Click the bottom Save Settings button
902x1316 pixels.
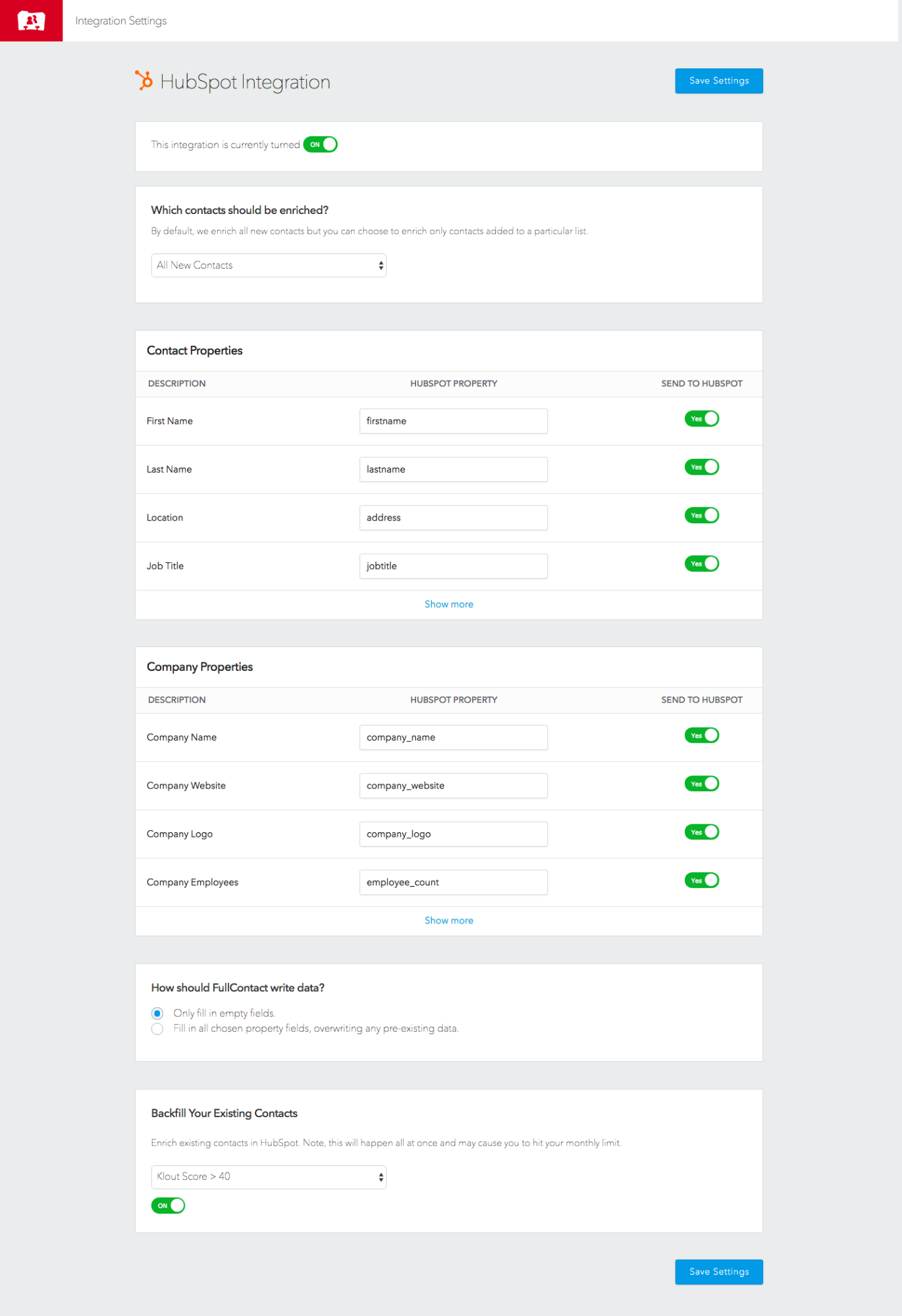(x=719, y=1272)
